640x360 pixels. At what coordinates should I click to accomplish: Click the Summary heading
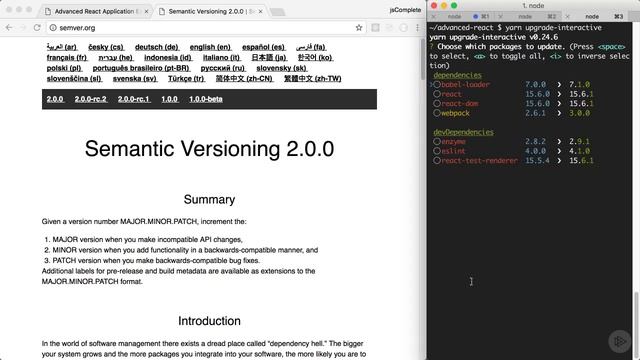point(209,199)
